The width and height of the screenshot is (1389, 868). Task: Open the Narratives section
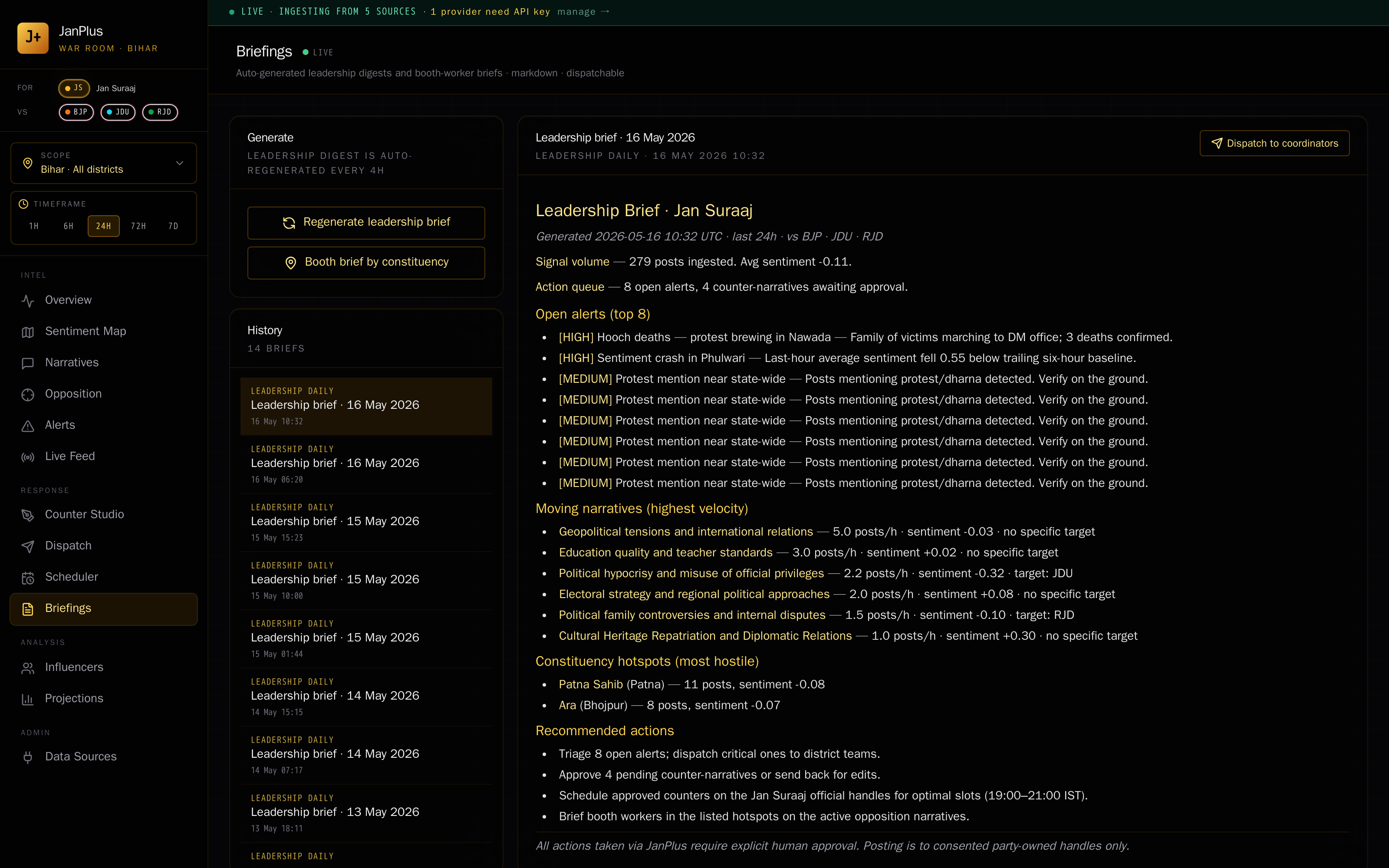point(104,363)
